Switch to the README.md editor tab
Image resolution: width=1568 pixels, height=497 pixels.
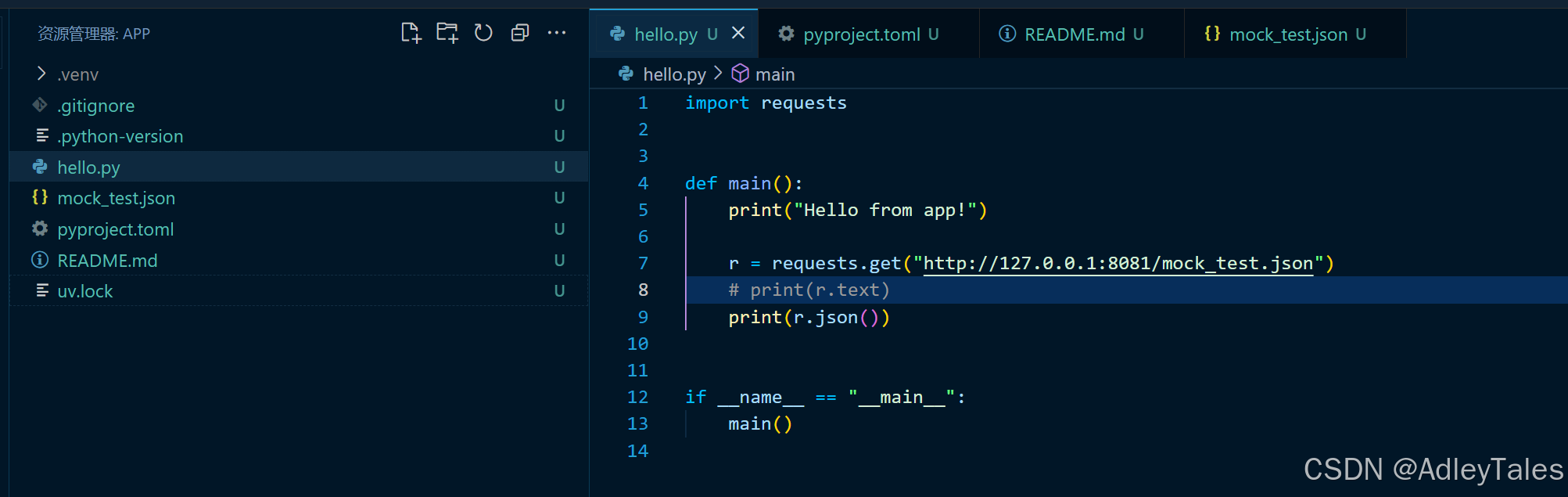(x=1082, y=34)
